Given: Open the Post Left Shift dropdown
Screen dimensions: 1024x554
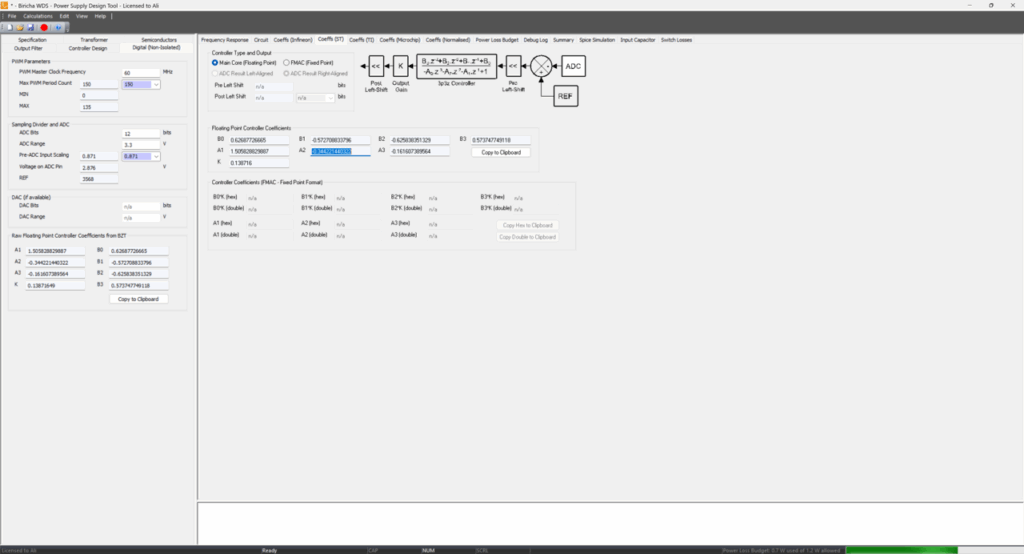Looking at the screenshot, I should click(x=329, y=97).
